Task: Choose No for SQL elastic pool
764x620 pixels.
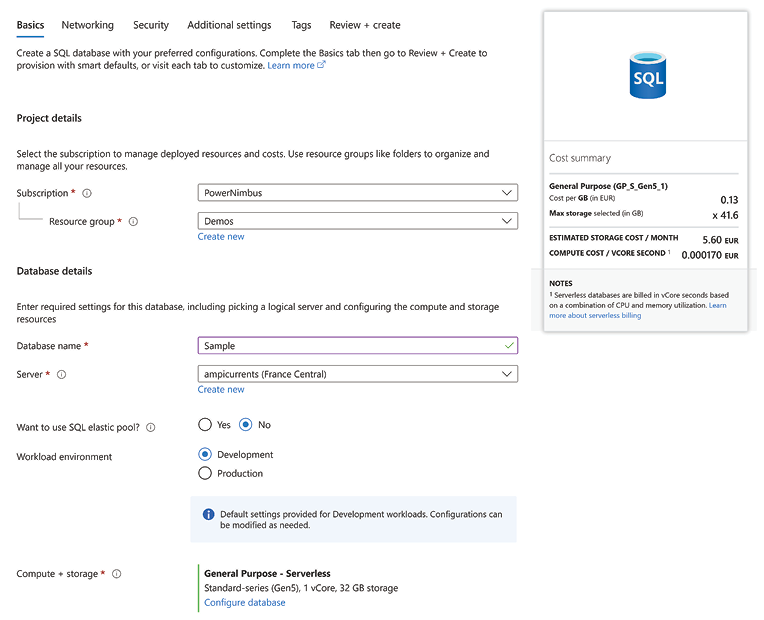Action: pyautogui.click(x=246, y=425)
